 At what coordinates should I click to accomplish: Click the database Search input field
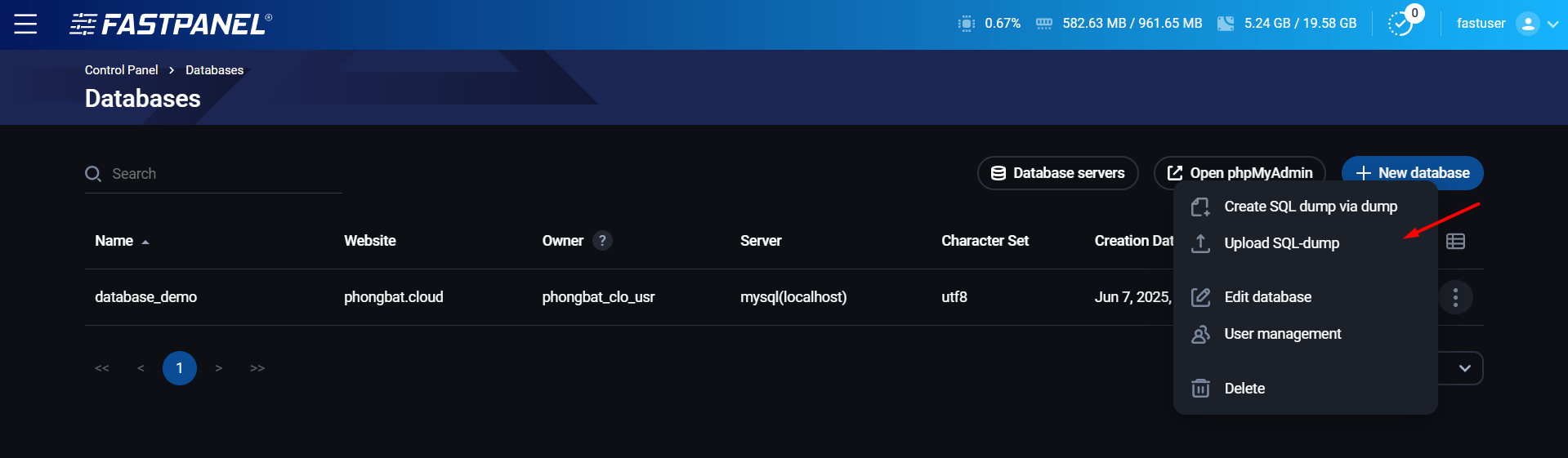[x=221, y=174]
